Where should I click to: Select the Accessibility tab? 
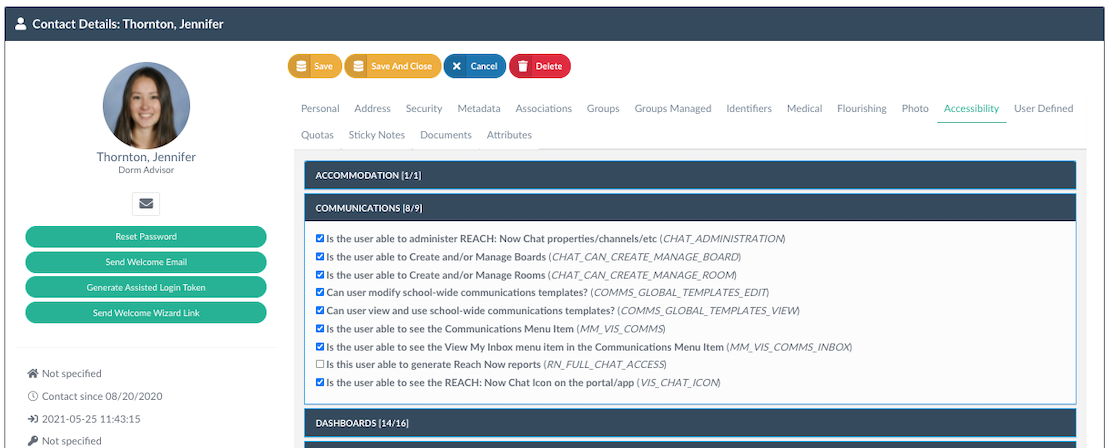(971, 108)
